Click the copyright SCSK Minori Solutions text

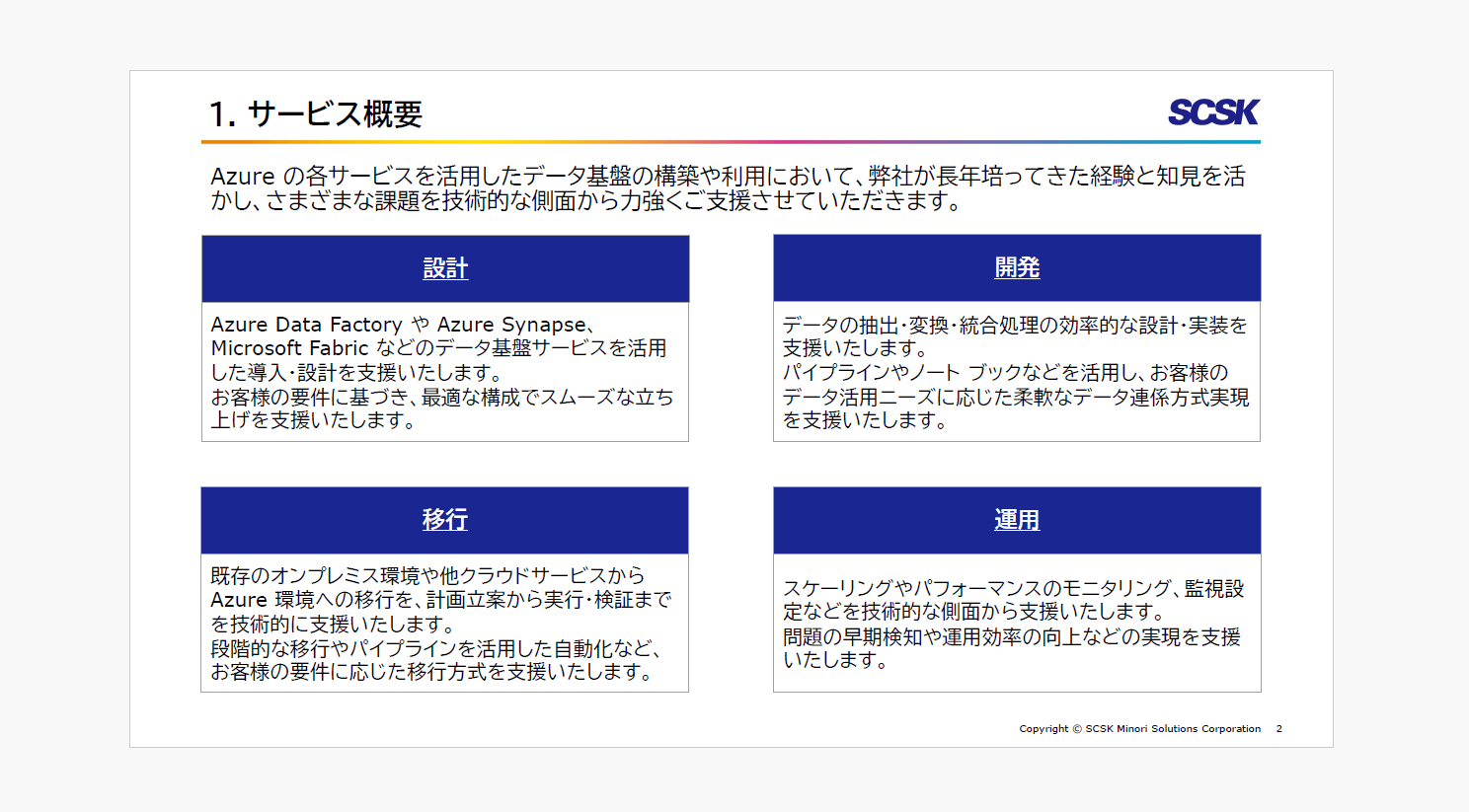pyautogui.click(x=1140, y=729)
